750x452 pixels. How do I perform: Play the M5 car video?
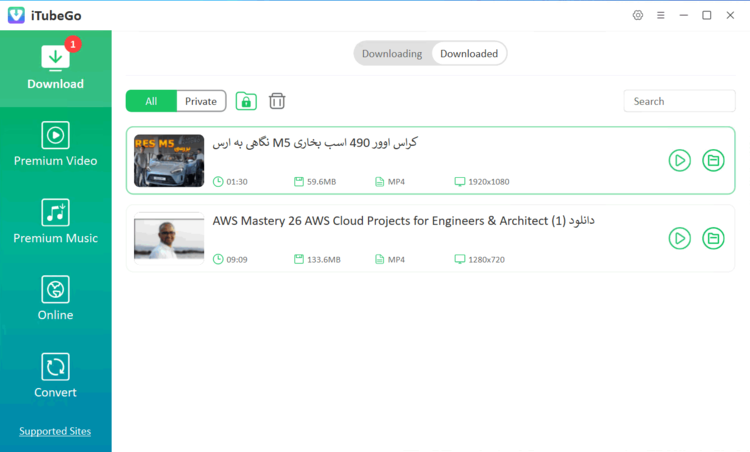coord(679,160)
